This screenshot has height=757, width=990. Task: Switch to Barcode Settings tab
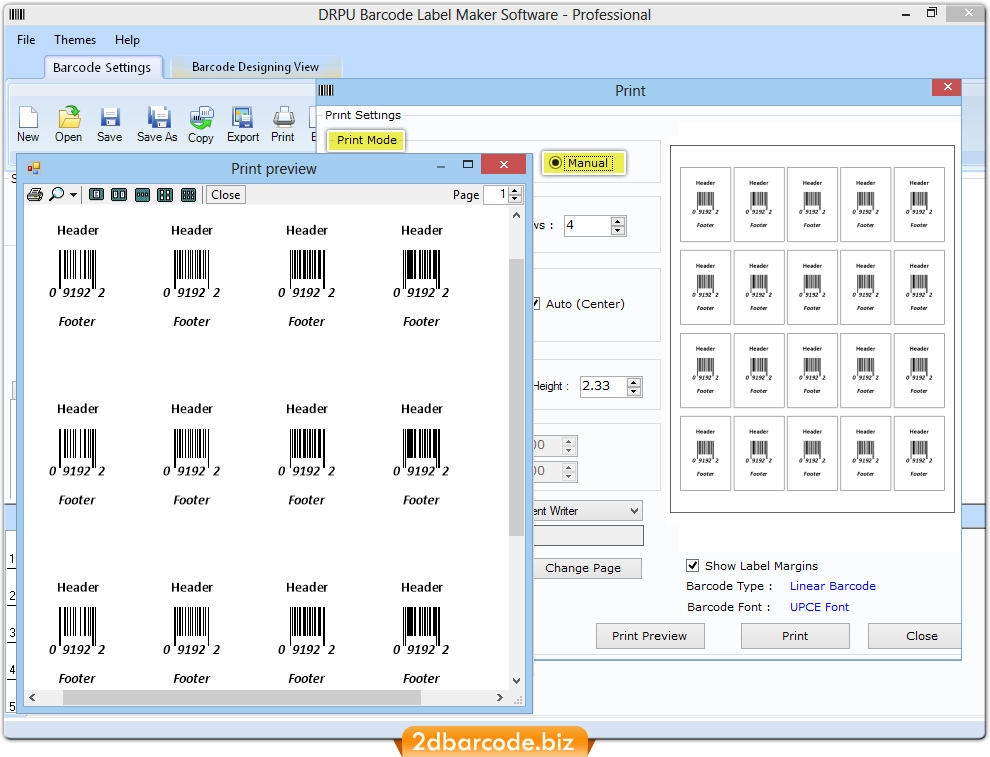pyautogui.click(x=102, y=68)
